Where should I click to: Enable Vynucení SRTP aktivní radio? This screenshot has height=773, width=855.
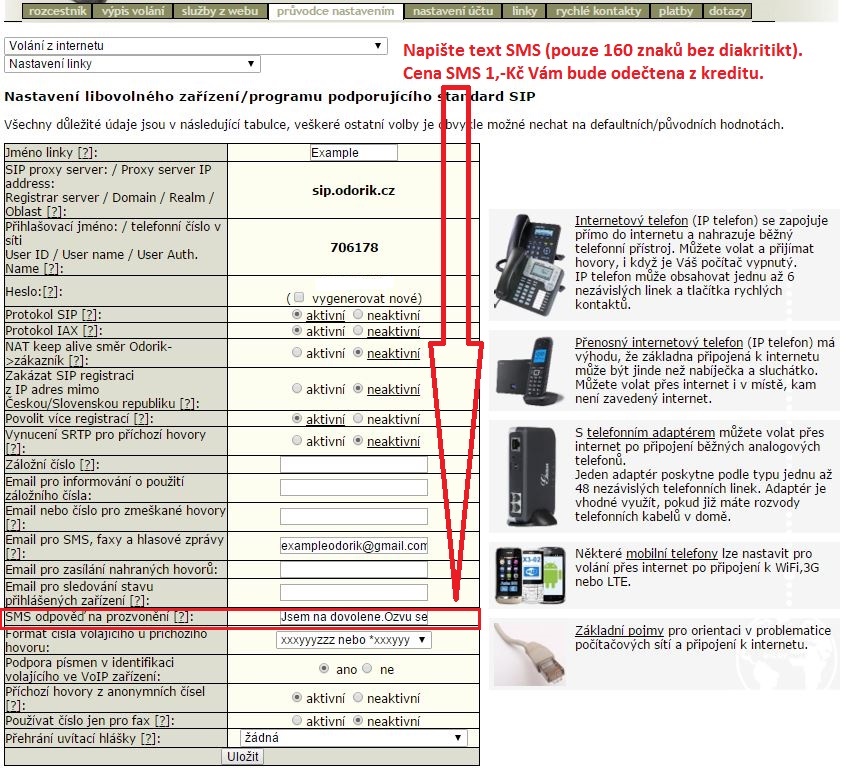[x=297, y=440]
